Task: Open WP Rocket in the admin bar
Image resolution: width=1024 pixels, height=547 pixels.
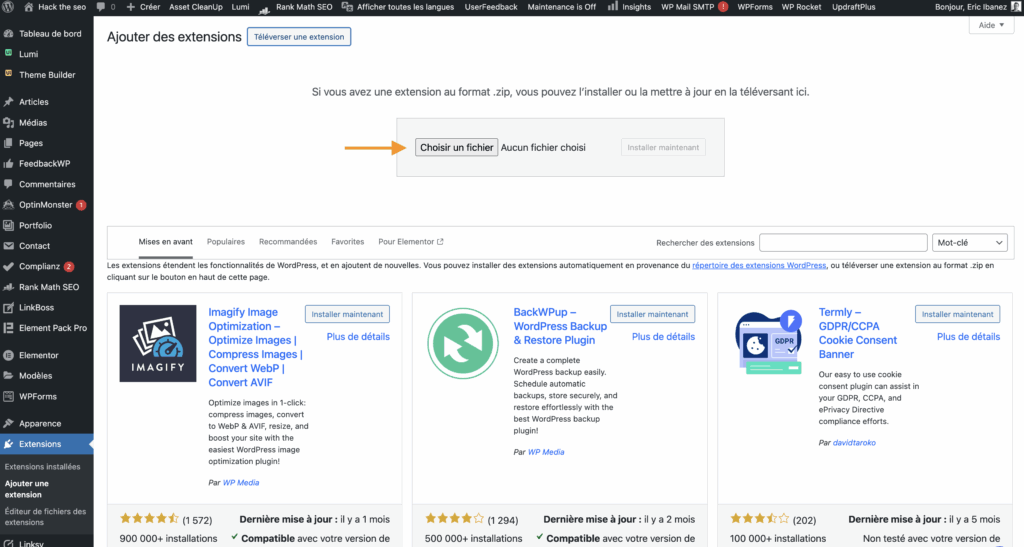Action: [801, 7]
